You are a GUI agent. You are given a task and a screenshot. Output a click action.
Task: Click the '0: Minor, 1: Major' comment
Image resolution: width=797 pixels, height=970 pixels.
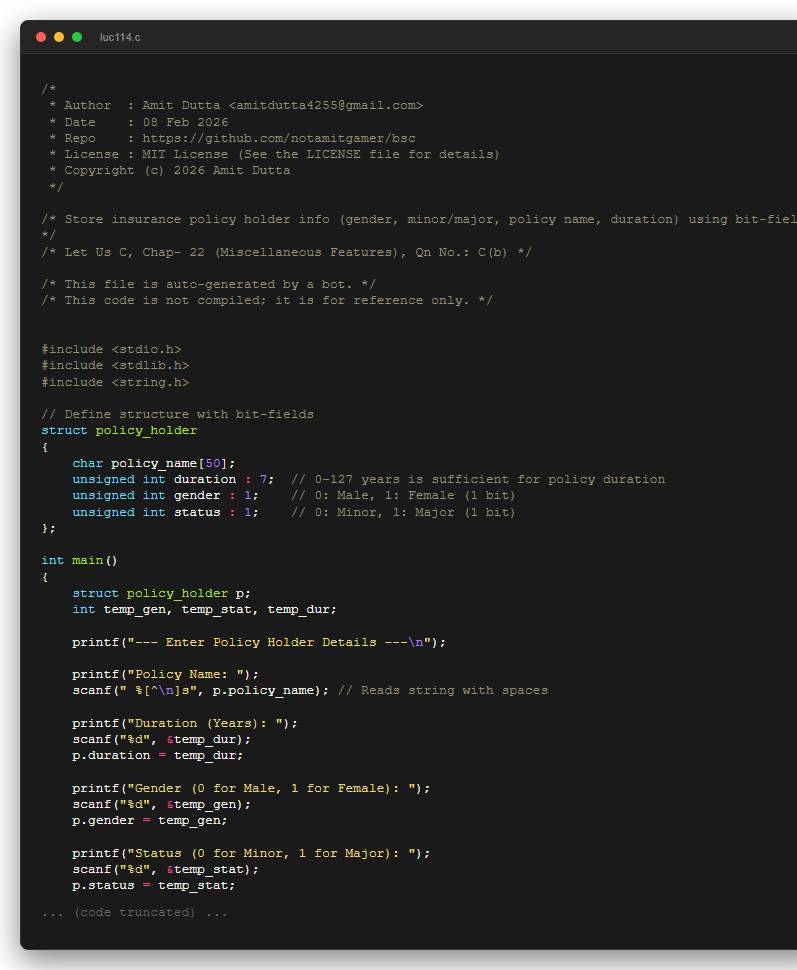click(x=403, y=512)
